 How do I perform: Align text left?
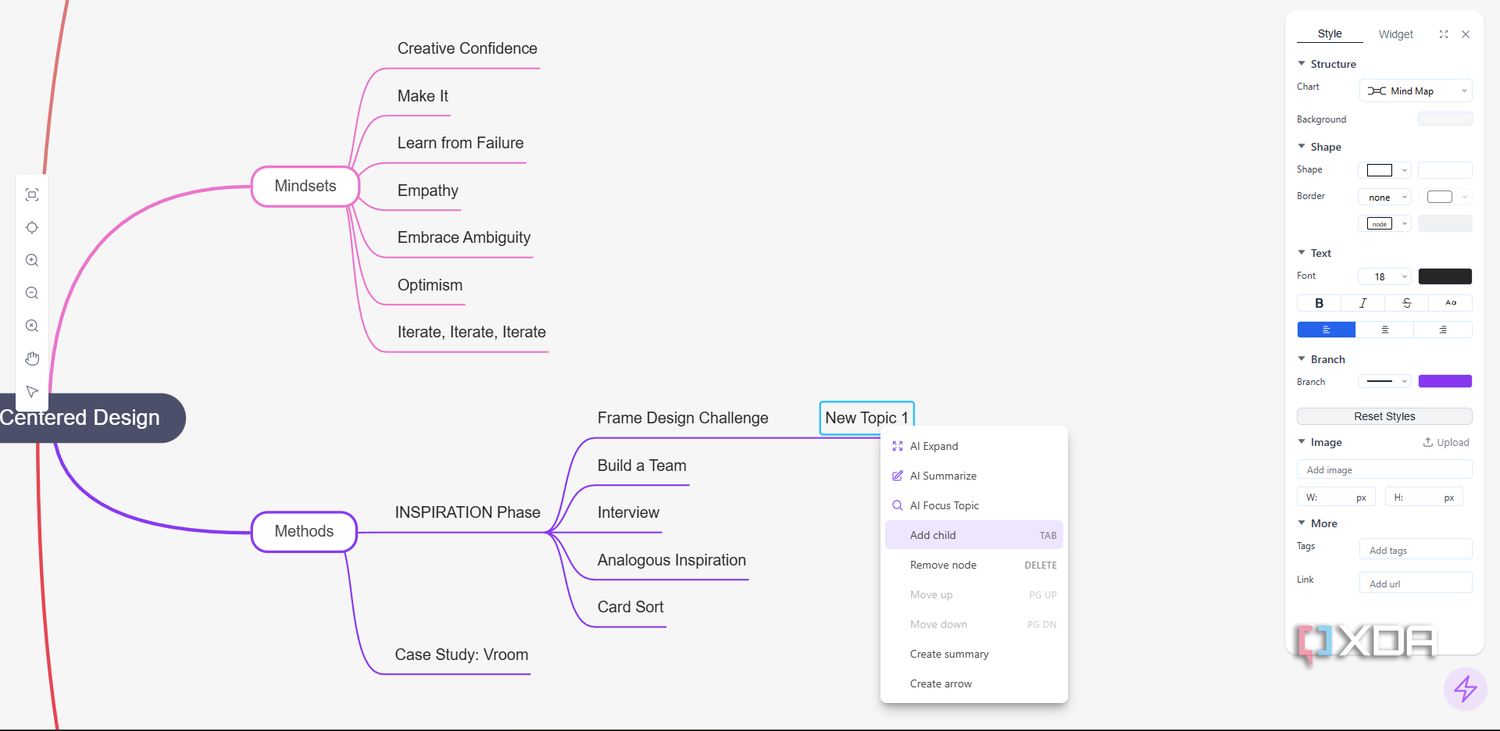pos(1326,330)
